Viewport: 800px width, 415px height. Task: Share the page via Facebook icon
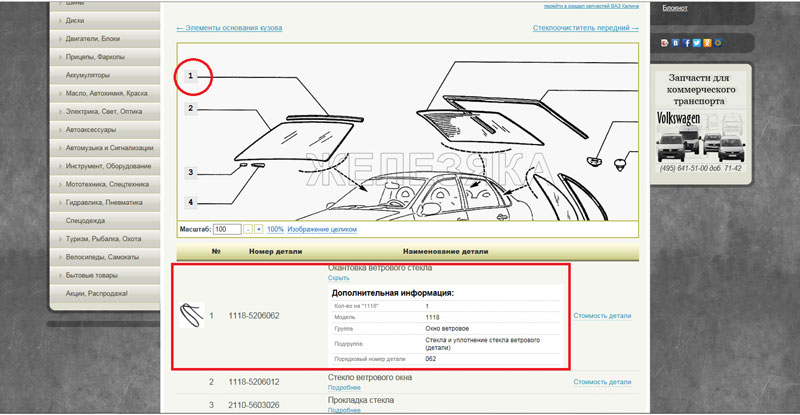(x=687, y=43)
